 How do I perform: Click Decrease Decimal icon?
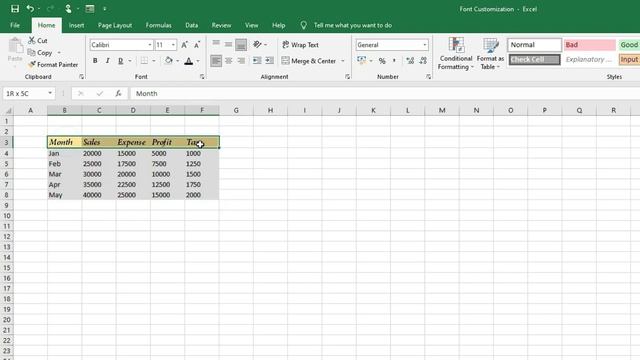click(x=423, y=61)
